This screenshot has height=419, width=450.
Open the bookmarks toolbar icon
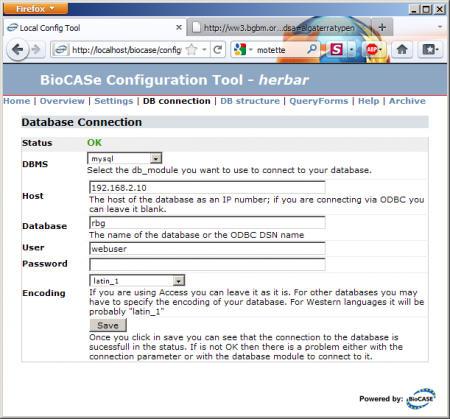(x=430, y=50)
